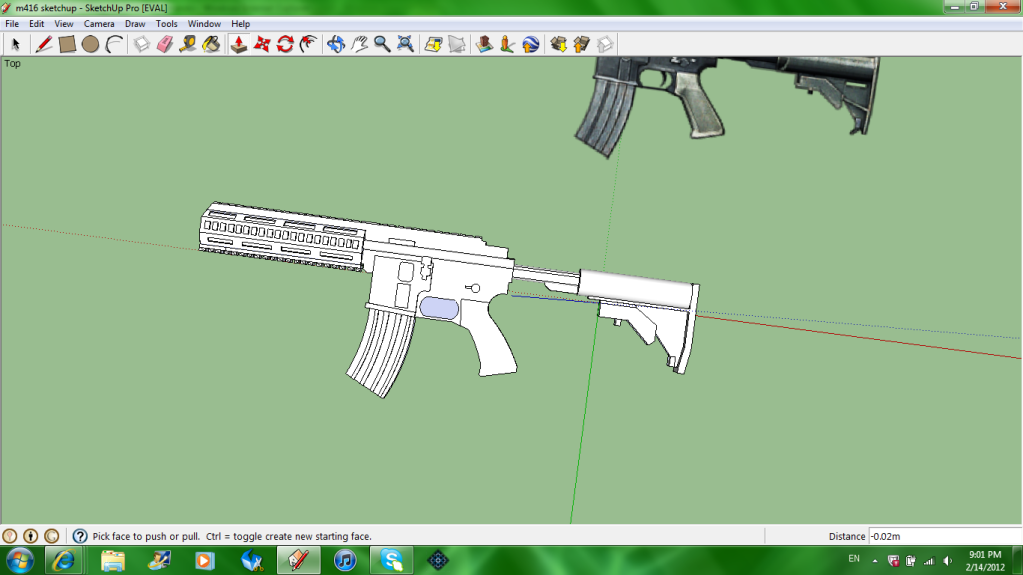
Task: Click the Distance measurement input box
Action: click(944, 536)
